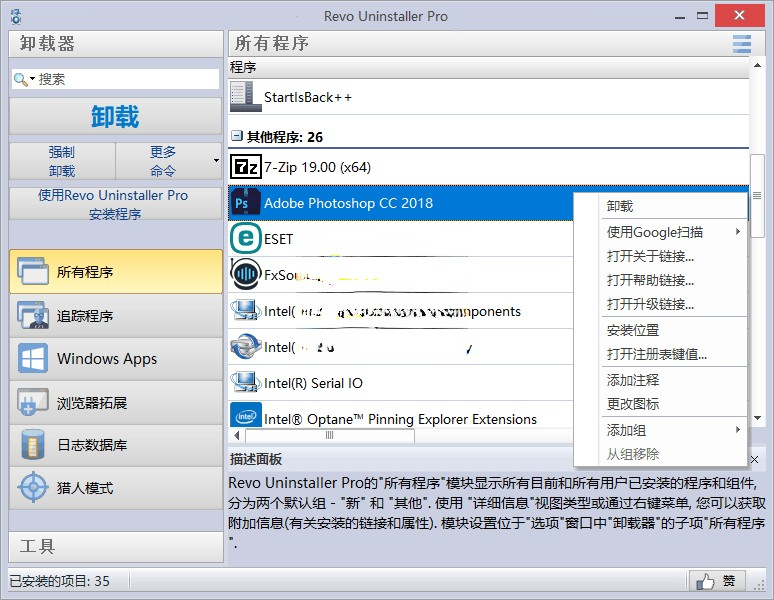Click the 猎人模式 crosshair icon
Viewport: 774px width, 600px height.
coord(33,488)
